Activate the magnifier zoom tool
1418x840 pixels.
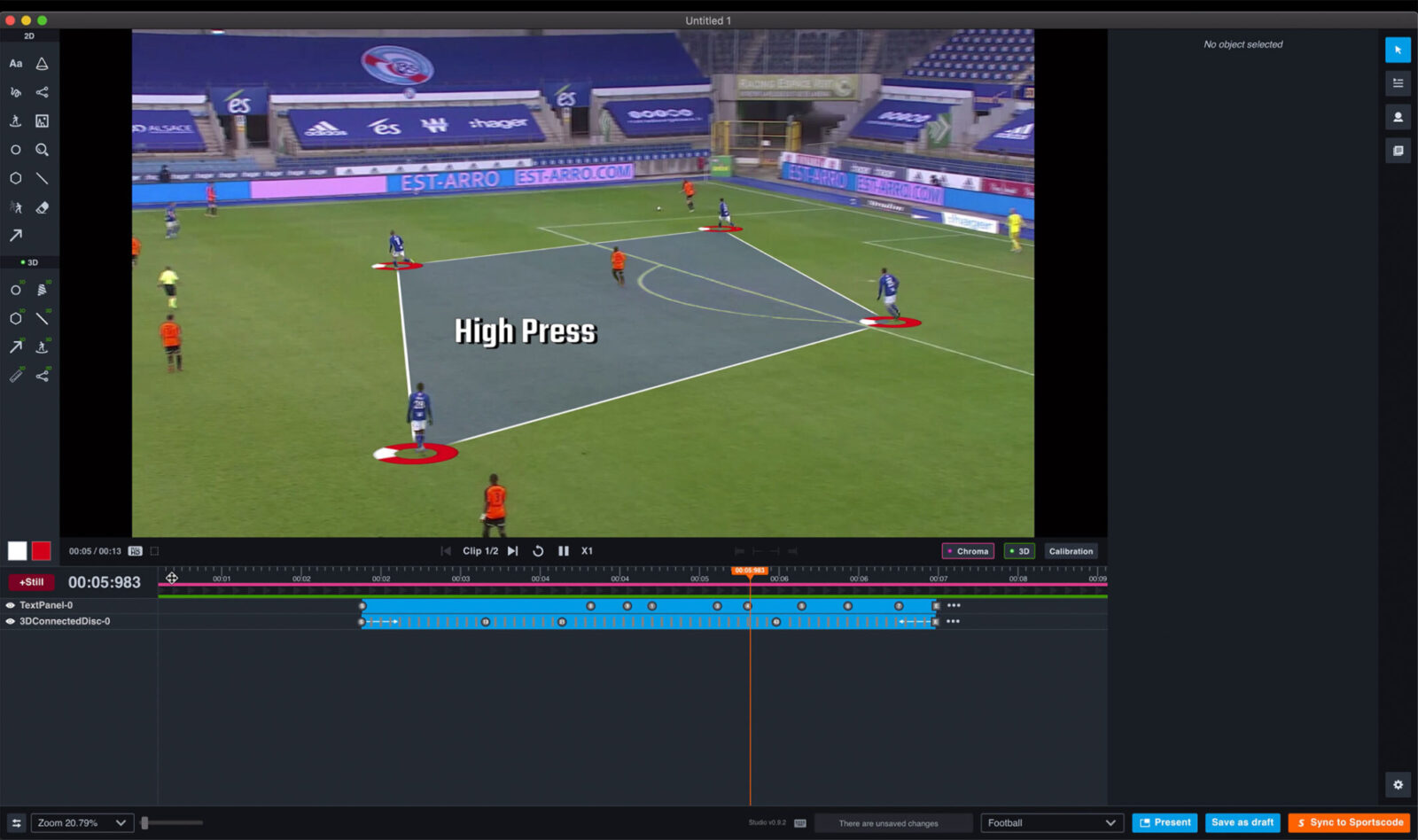click(42, 150)
